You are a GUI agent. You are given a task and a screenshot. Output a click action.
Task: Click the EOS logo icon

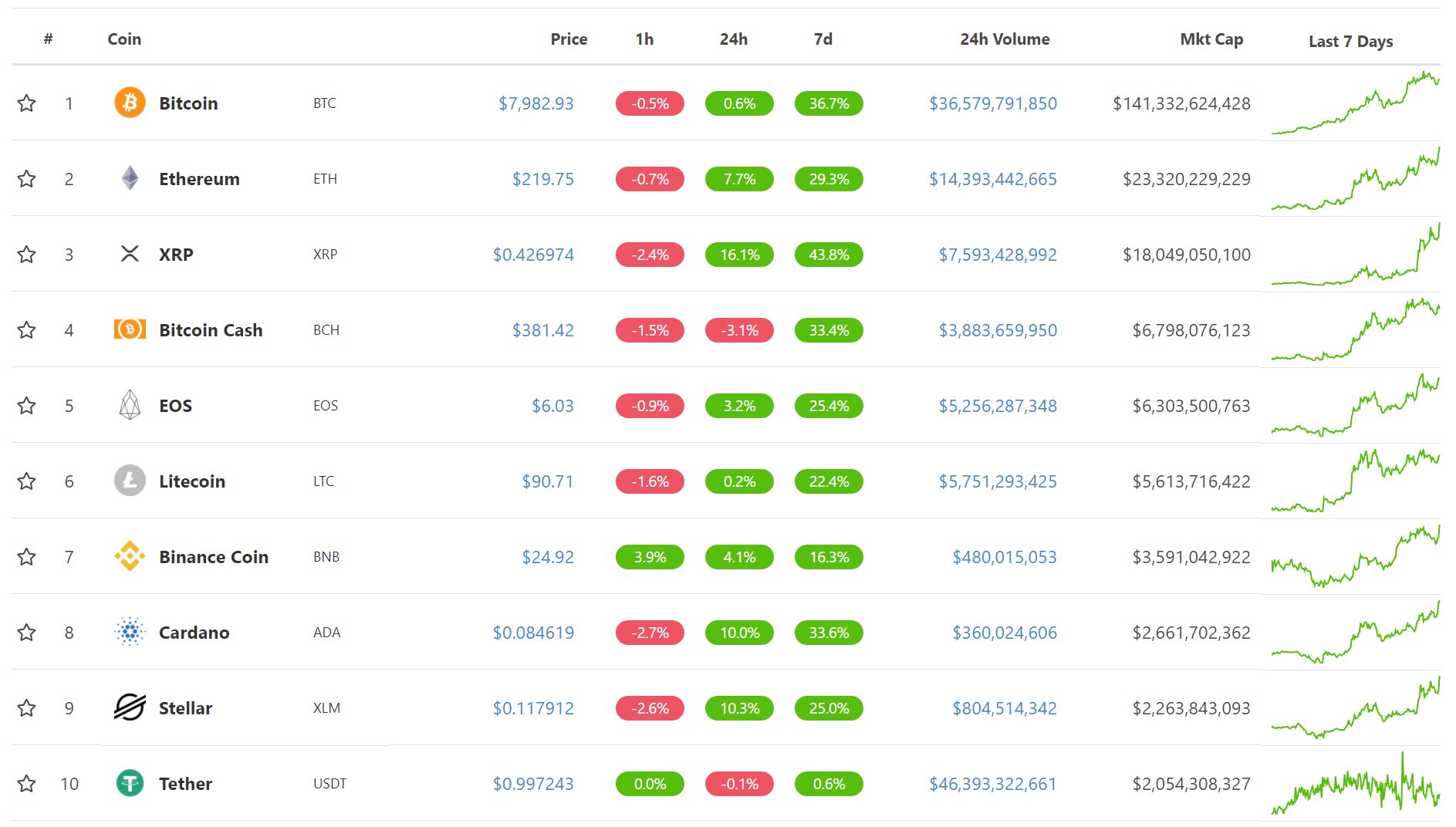[x=130, y=405]
